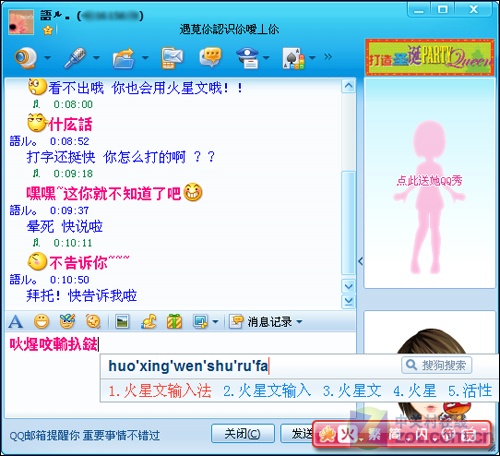
Task: Click the signature text in title bar
Action: tap(229, 29)
